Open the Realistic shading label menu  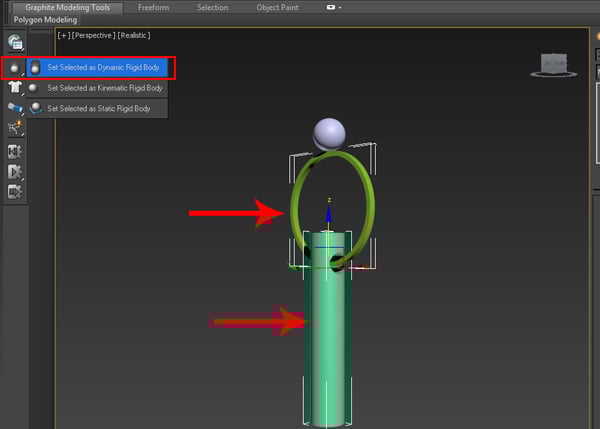tap(134, 35)
